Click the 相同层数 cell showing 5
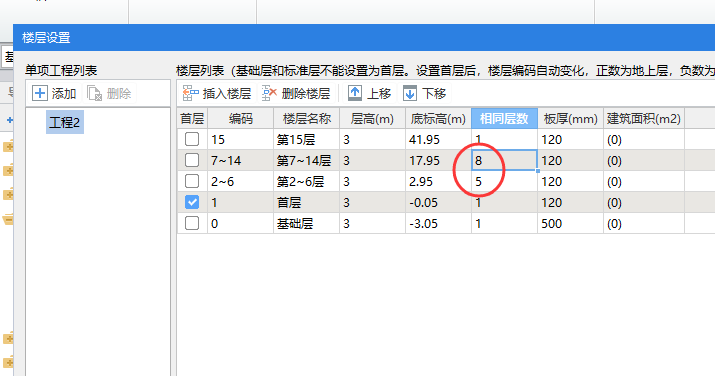The height and width of the screenshot is (376, 715). coord(504,181)
